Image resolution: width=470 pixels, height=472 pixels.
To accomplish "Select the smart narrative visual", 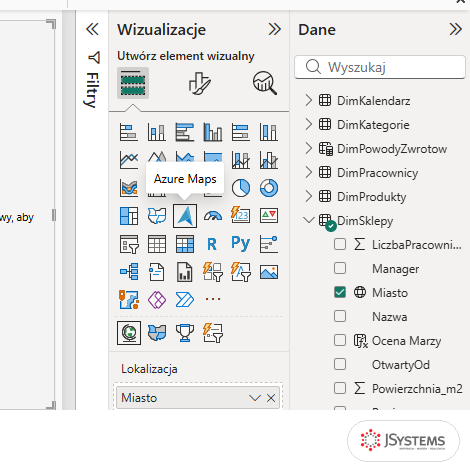I will pos(157,272).
